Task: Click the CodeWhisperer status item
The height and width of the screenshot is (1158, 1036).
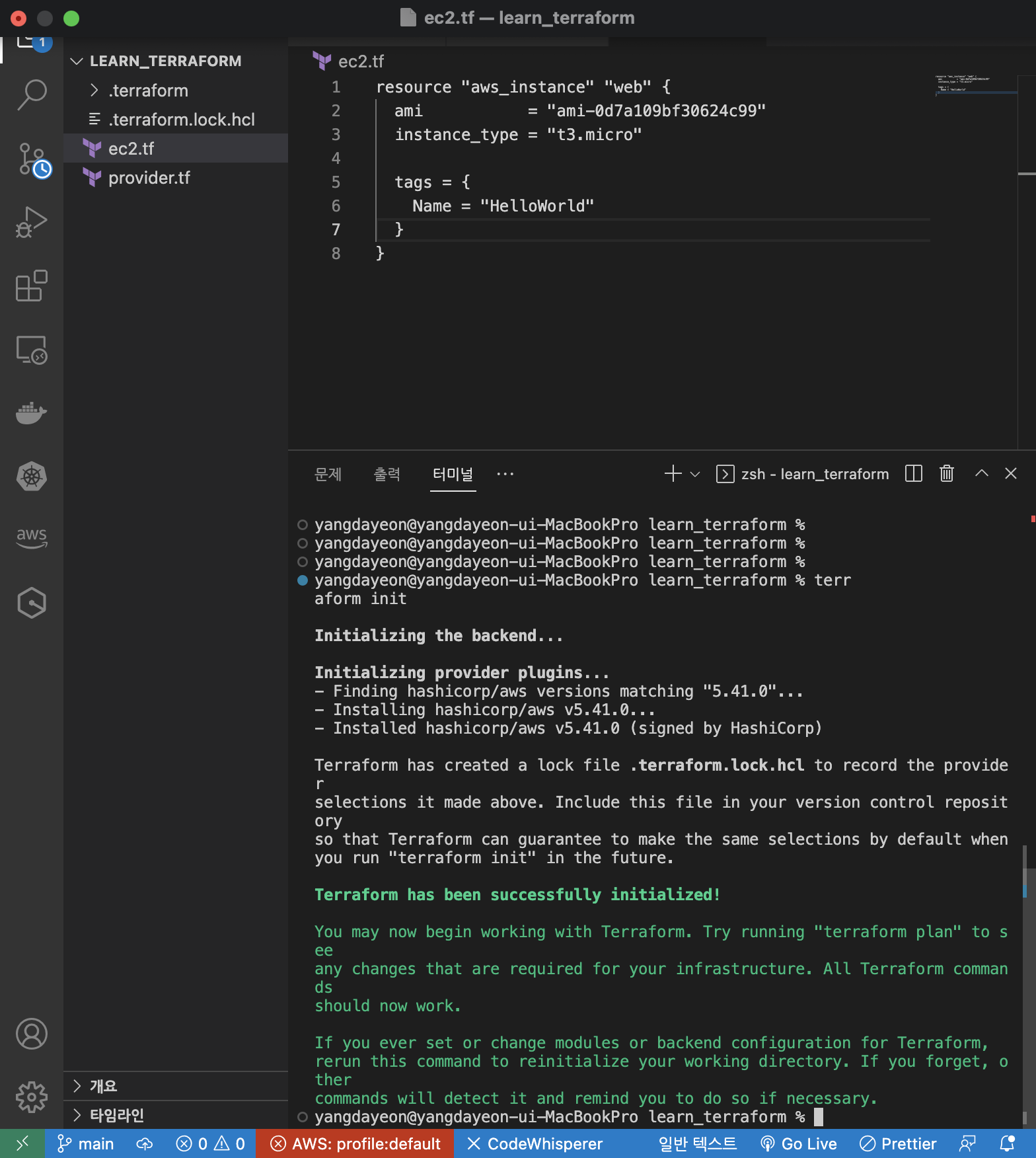Action: [535, 1143]
